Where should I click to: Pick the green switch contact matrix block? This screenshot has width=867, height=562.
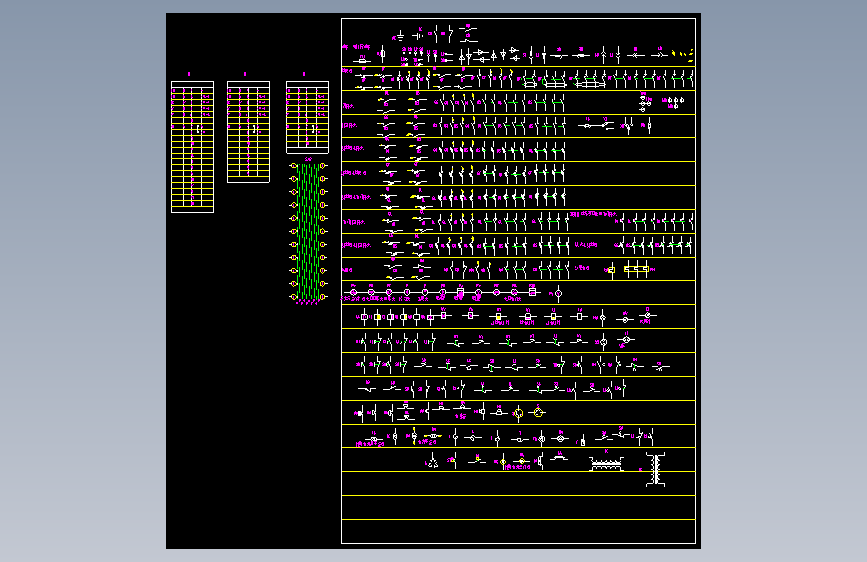tap(309, 231)
